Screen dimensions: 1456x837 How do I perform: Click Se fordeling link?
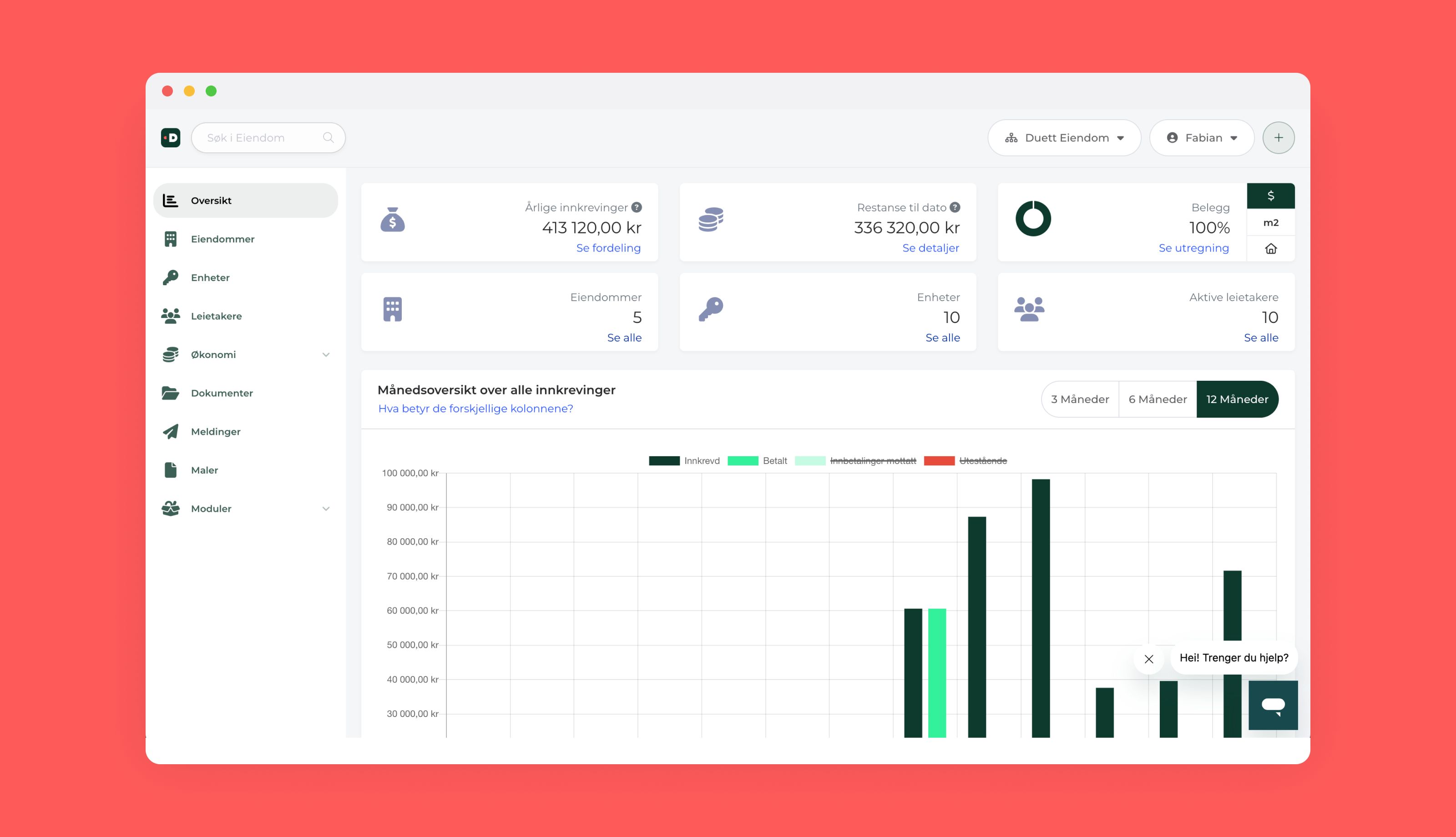point(608,248)
